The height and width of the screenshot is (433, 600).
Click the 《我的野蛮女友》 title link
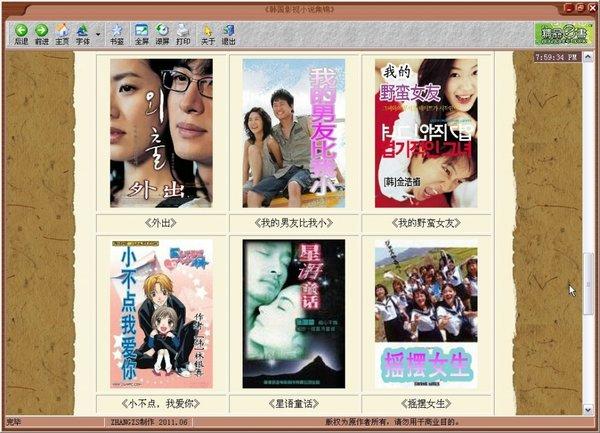tap(426, 223)
